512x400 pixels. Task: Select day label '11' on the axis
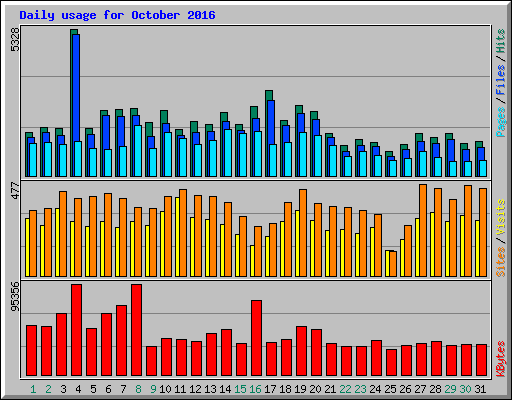180,389
